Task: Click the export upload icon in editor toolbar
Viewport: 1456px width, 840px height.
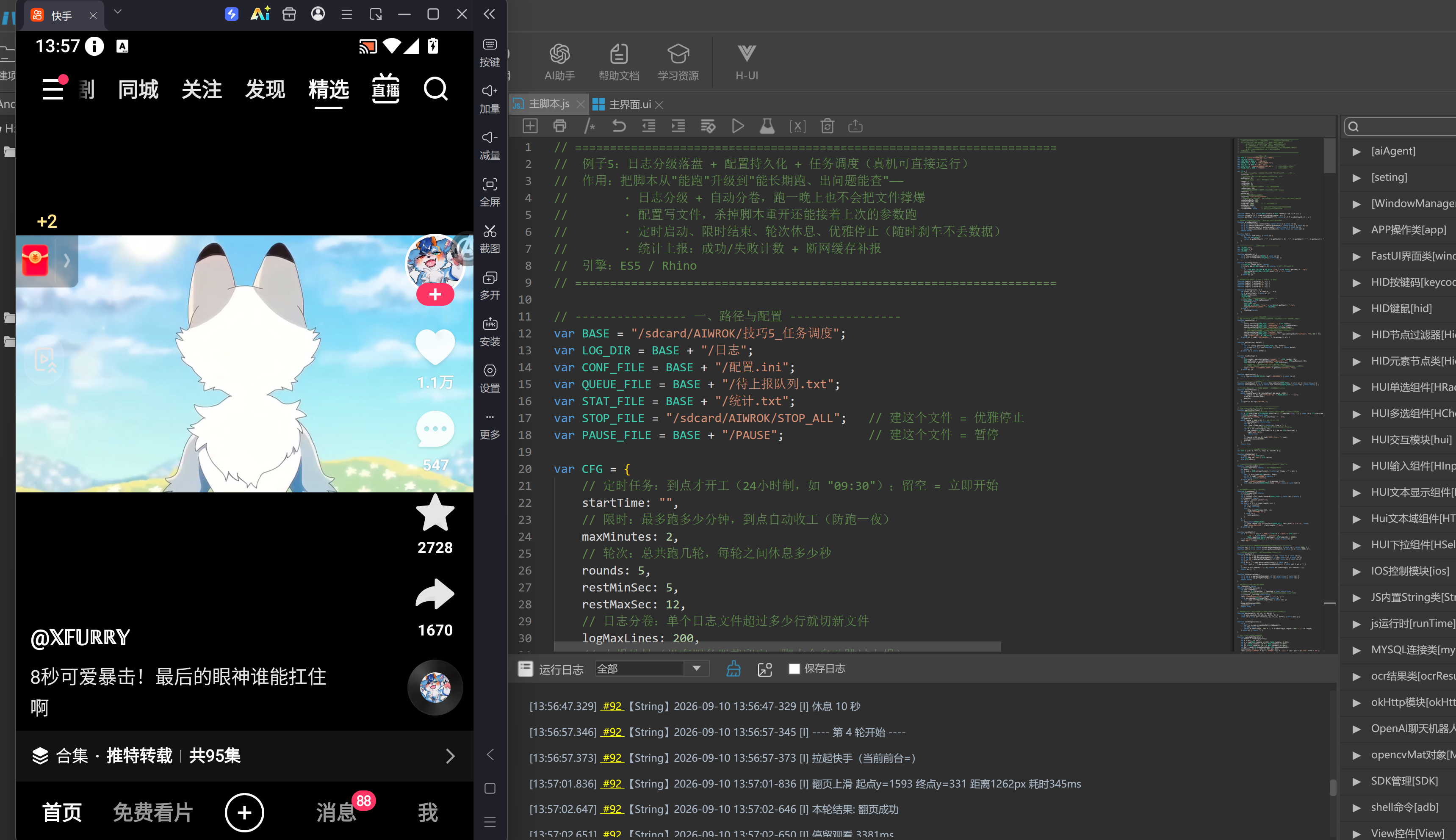Action: click(x=855, y=126)
